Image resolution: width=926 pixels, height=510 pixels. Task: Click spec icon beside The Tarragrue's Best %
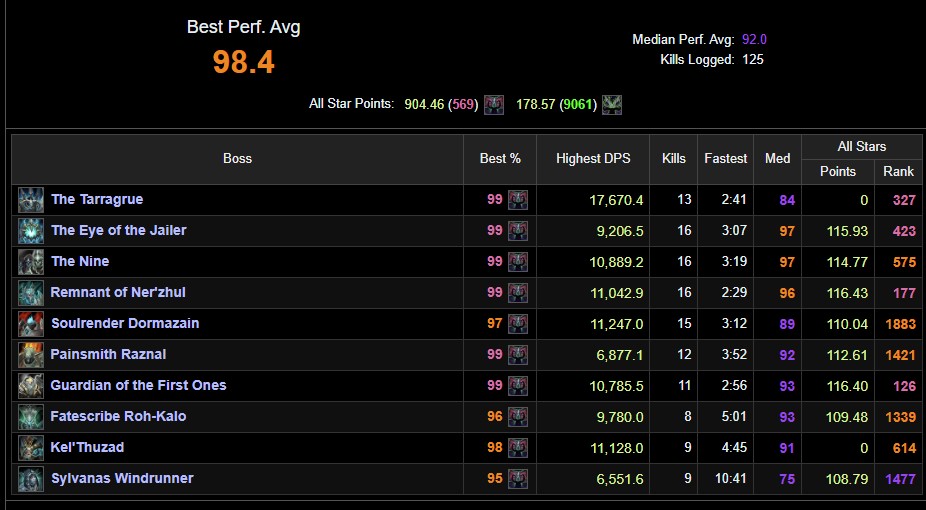518,200
